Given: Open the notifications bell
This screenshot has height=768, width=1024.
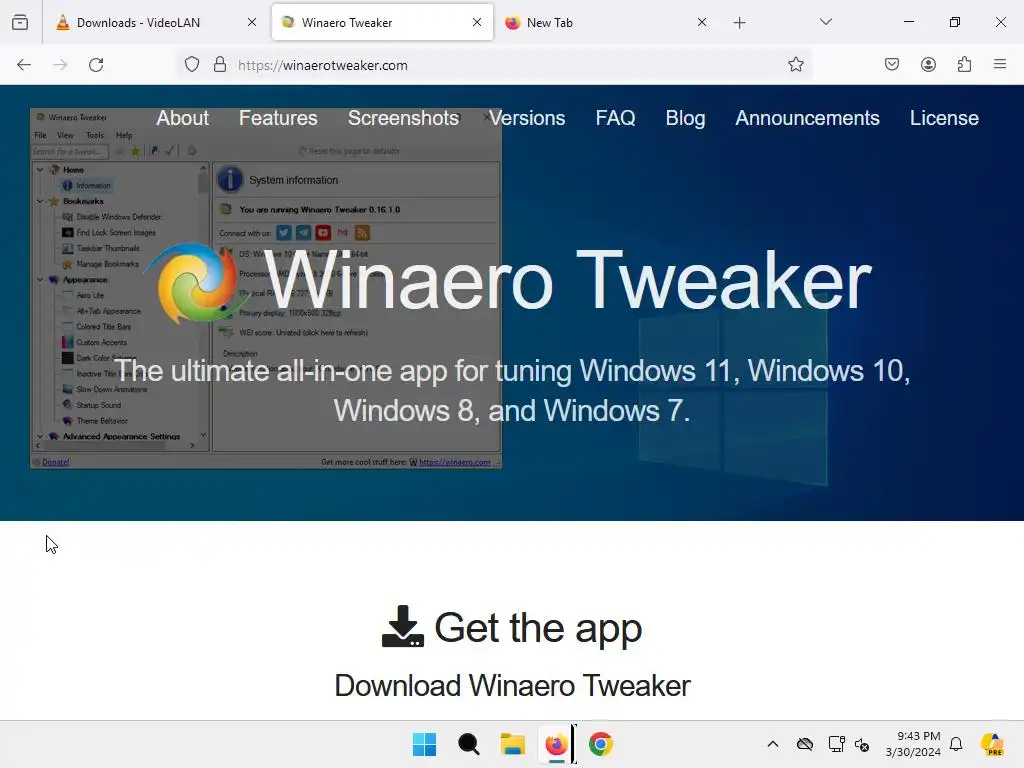Looking at the screenshot, I should click(956, 744).
